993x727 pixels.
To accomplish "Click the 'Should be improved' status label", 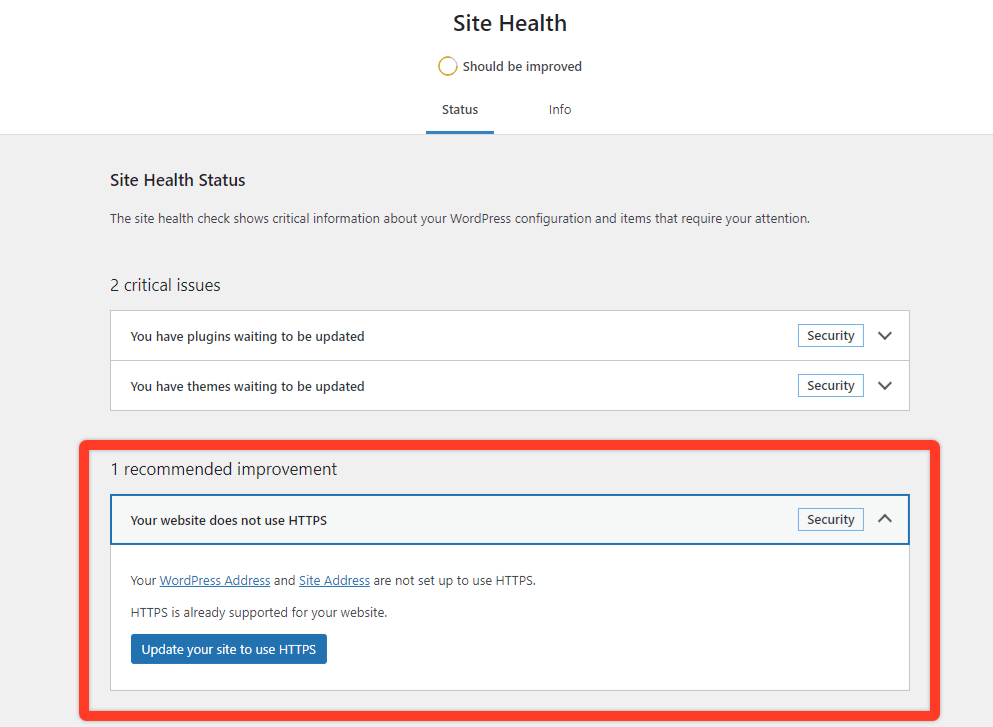I will tap(522, 66).
